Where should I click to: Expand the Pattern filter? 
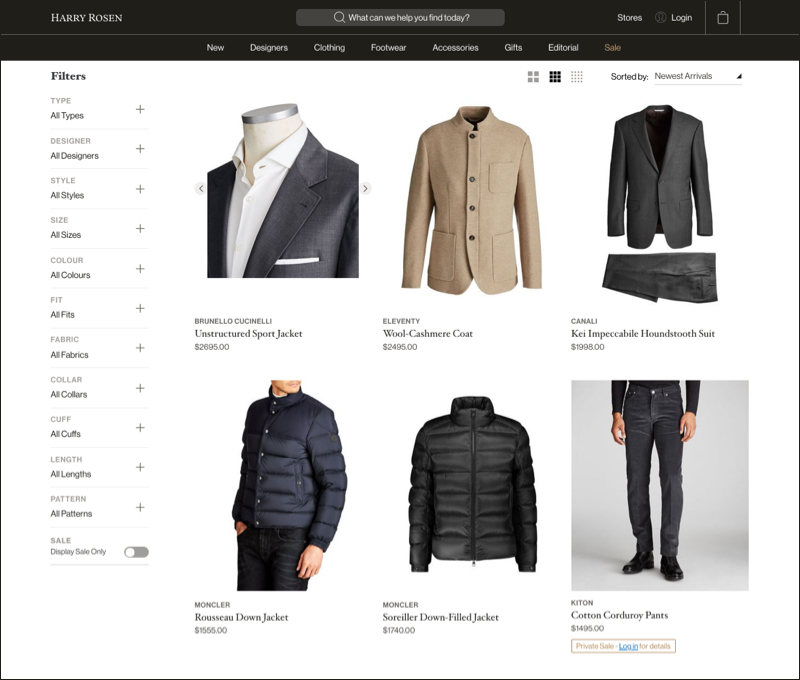[x=140, y=507]
